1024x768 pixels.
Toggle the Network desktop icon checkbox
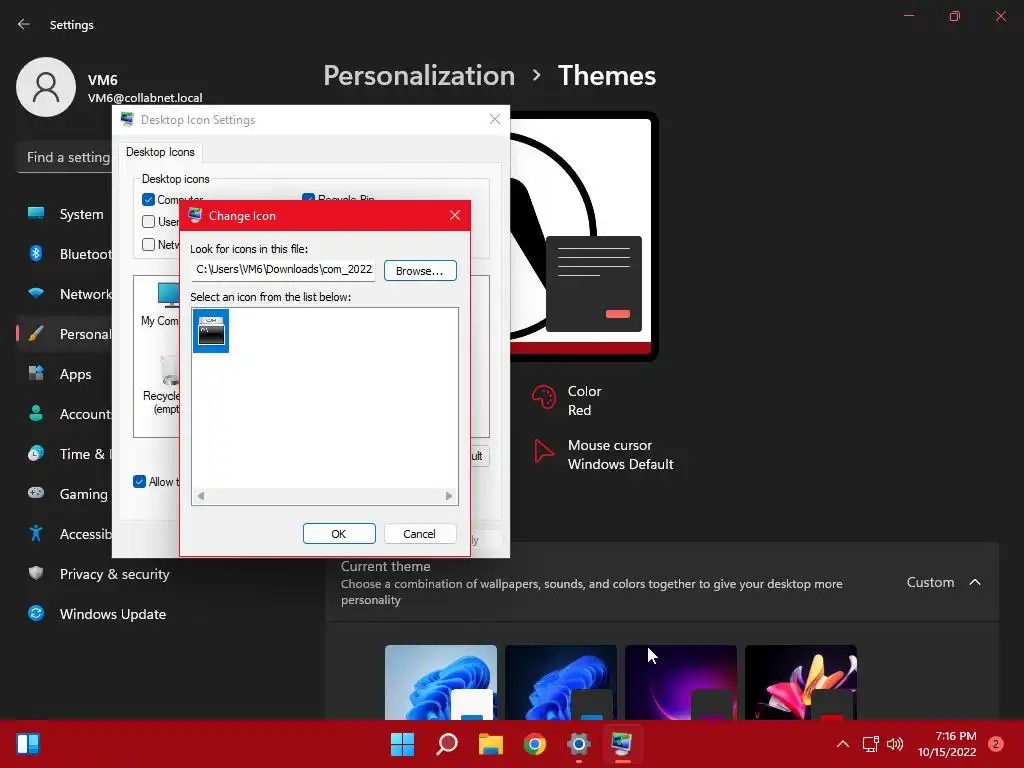point(148,244)
